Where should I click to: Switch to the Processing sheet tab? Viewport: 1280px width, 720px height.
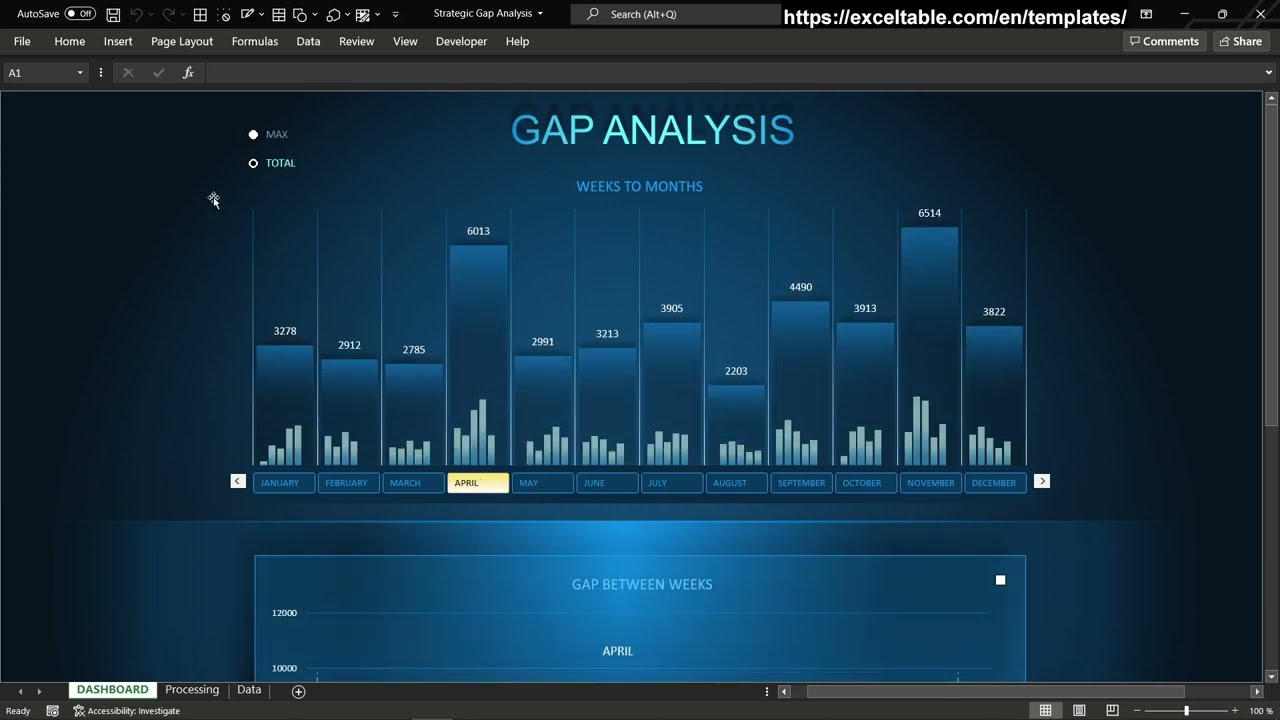click(x=192, y=690)
